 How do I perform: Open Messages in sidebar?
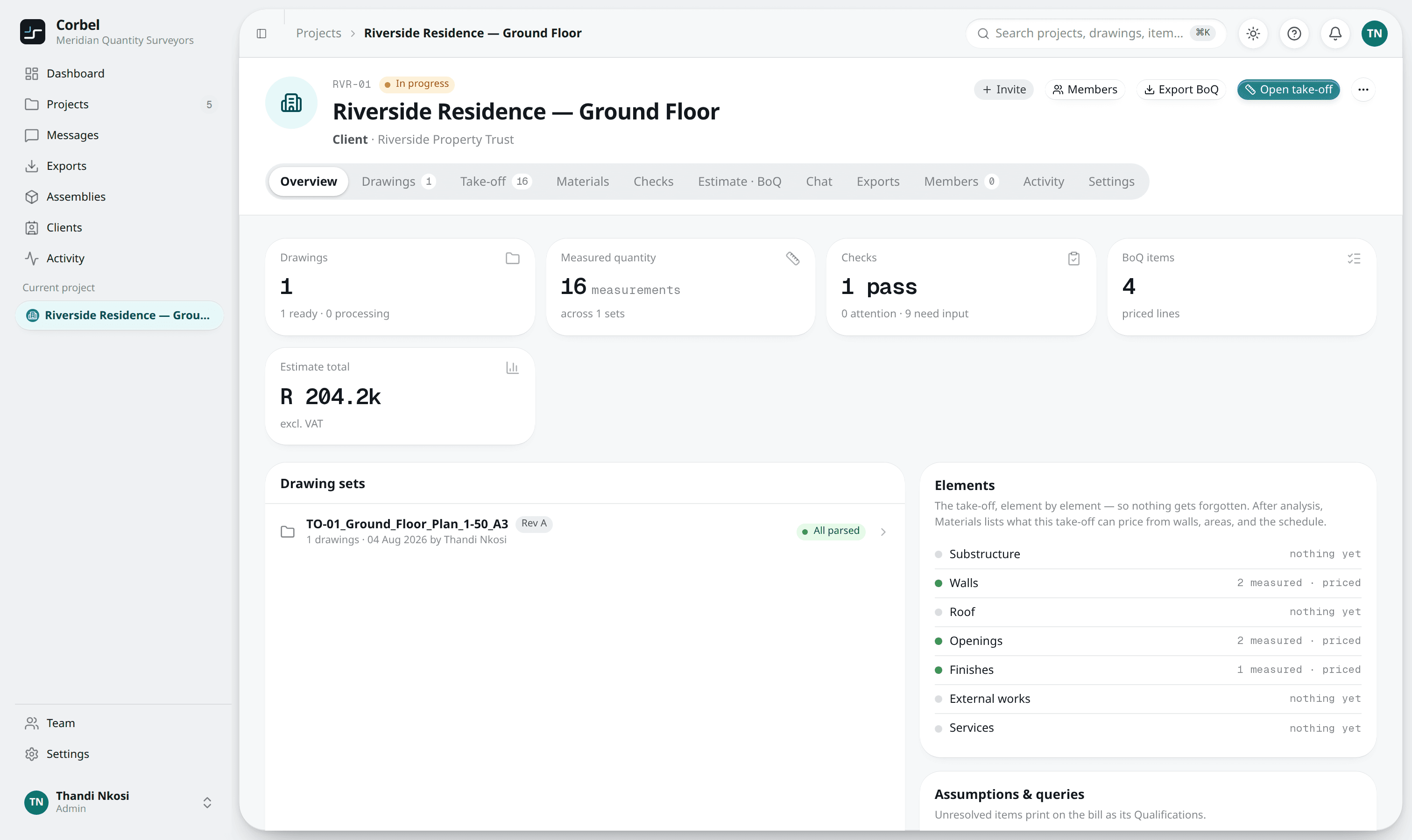click(119, 135)
